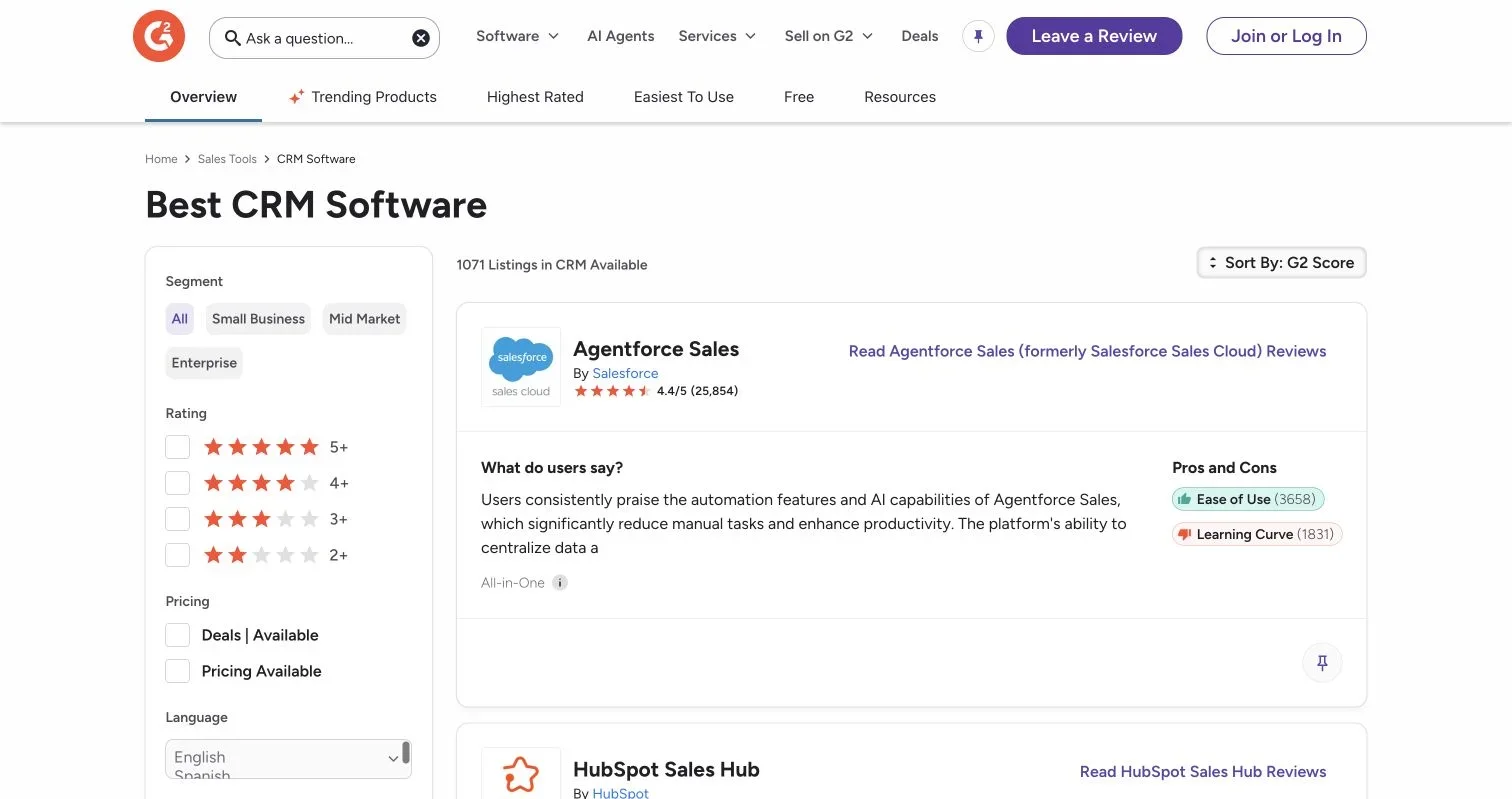This screenshot has height=799, width=1512.
Task: Click the All-in-One label
Action: [x=513, y=583]
